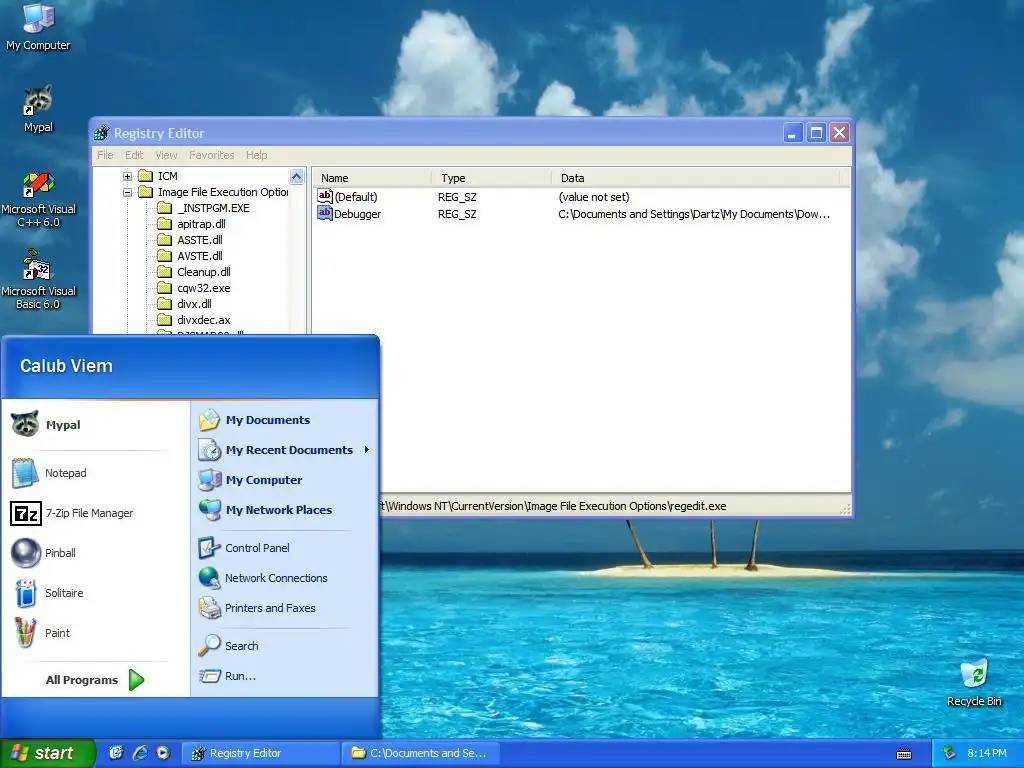The image size is (1024, 768).
Task: Open the Mypal desktop shortcut
Action: pyautogui.click(x=38, y=109)
